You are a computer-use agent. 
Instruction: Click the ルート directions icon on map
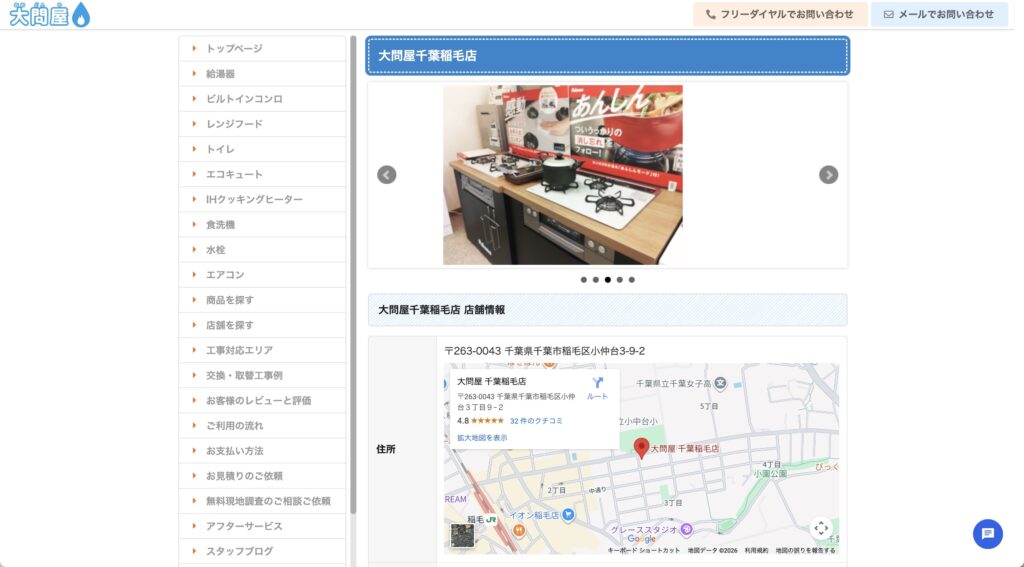tap(597, 384)
